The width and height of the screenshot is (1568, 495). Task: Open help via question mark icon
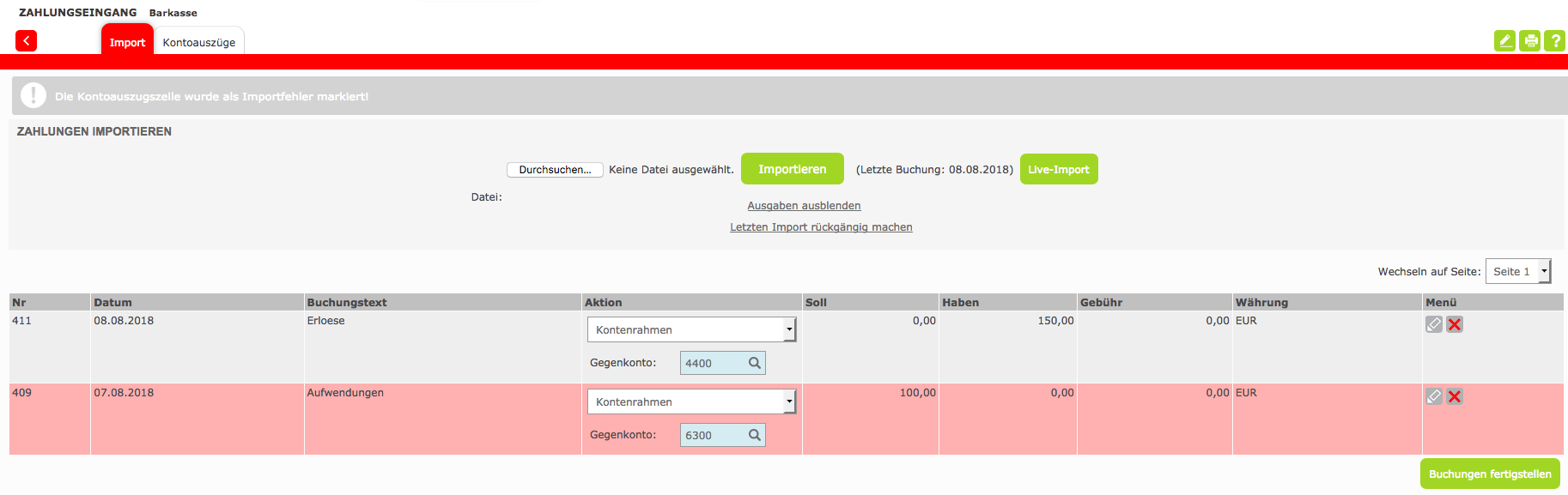pyautogui.click(x=1554, y=41)
